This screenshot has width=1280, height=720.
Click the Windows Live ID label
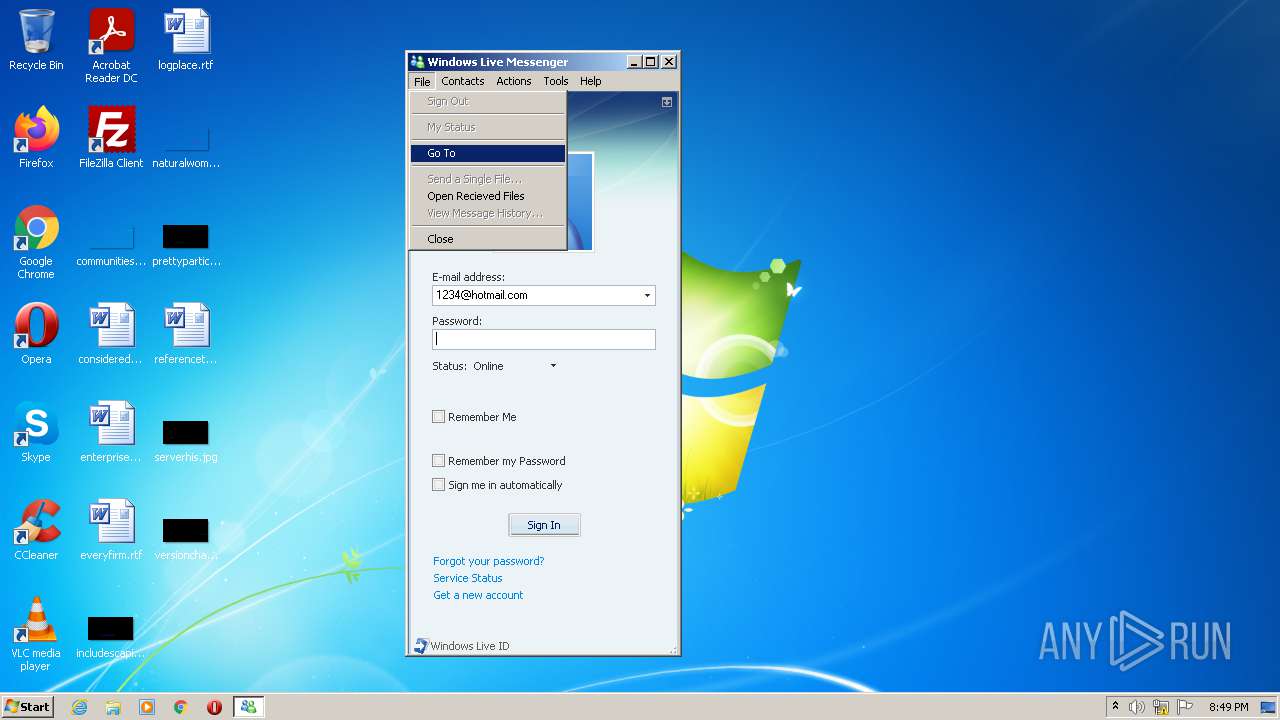(470, 646)
